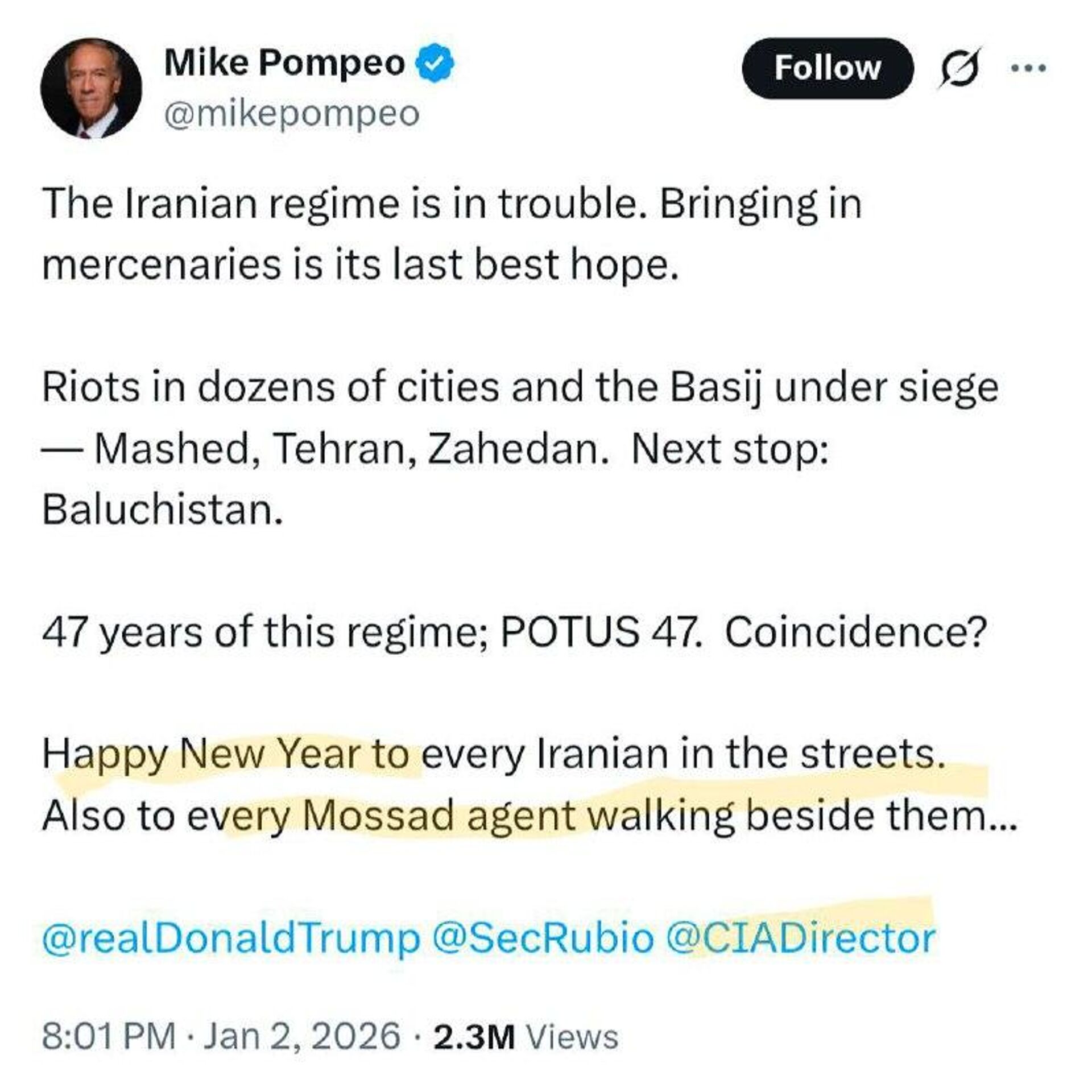The height and width of the screenshot is (1092, 1092).
Task: Click the 8:01 PM Jan 2, 2026 timestamp
Action: (x=221, y=1036)
